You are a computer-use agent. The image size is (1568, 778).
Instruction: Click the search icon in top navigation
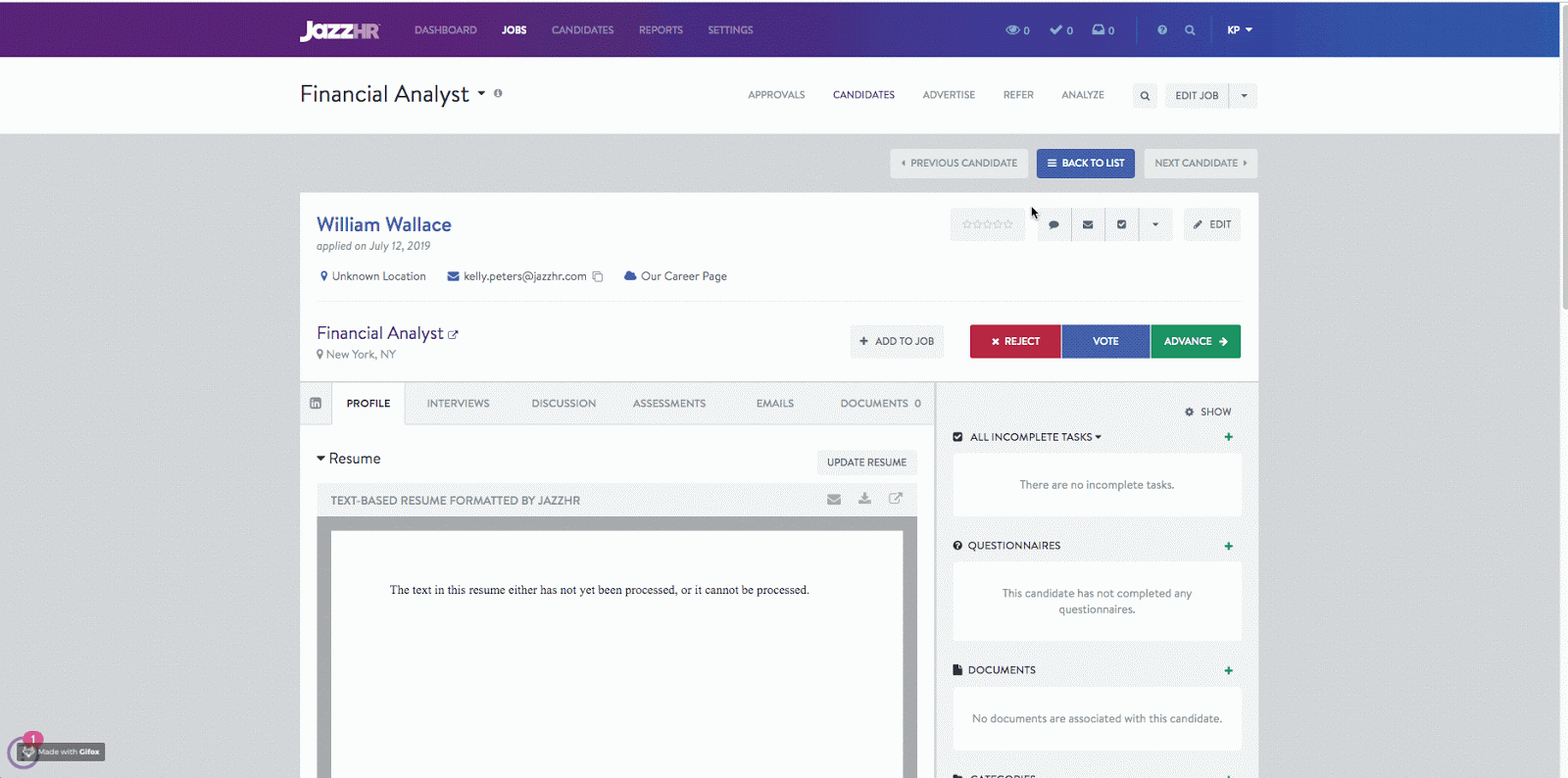pos(1190,30)
